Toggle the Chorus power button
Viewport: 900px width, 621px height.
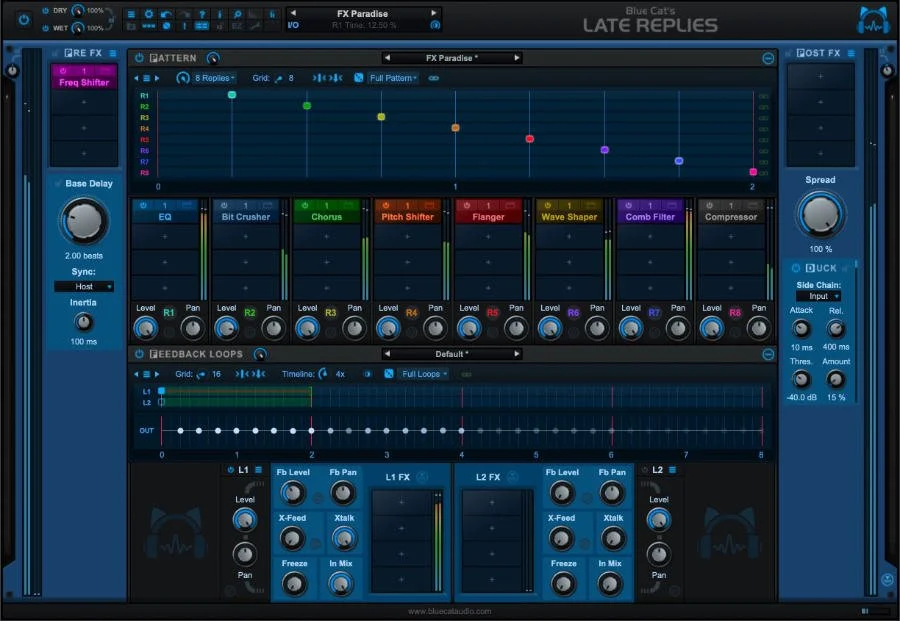click(x=305, y=205)
